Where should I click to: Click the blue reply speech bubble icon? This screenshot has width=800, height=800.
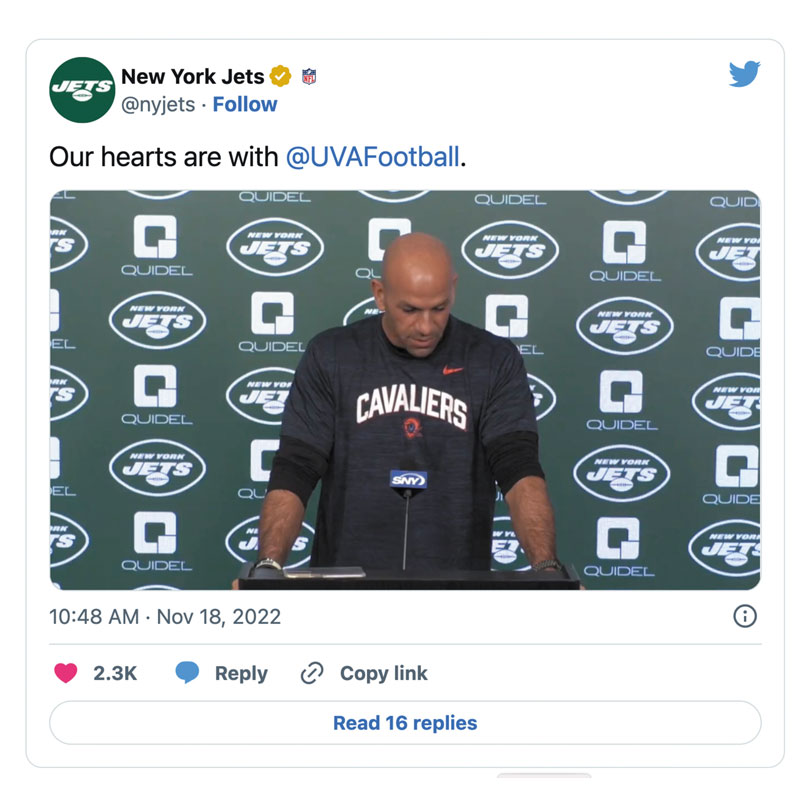click(187, 673)
